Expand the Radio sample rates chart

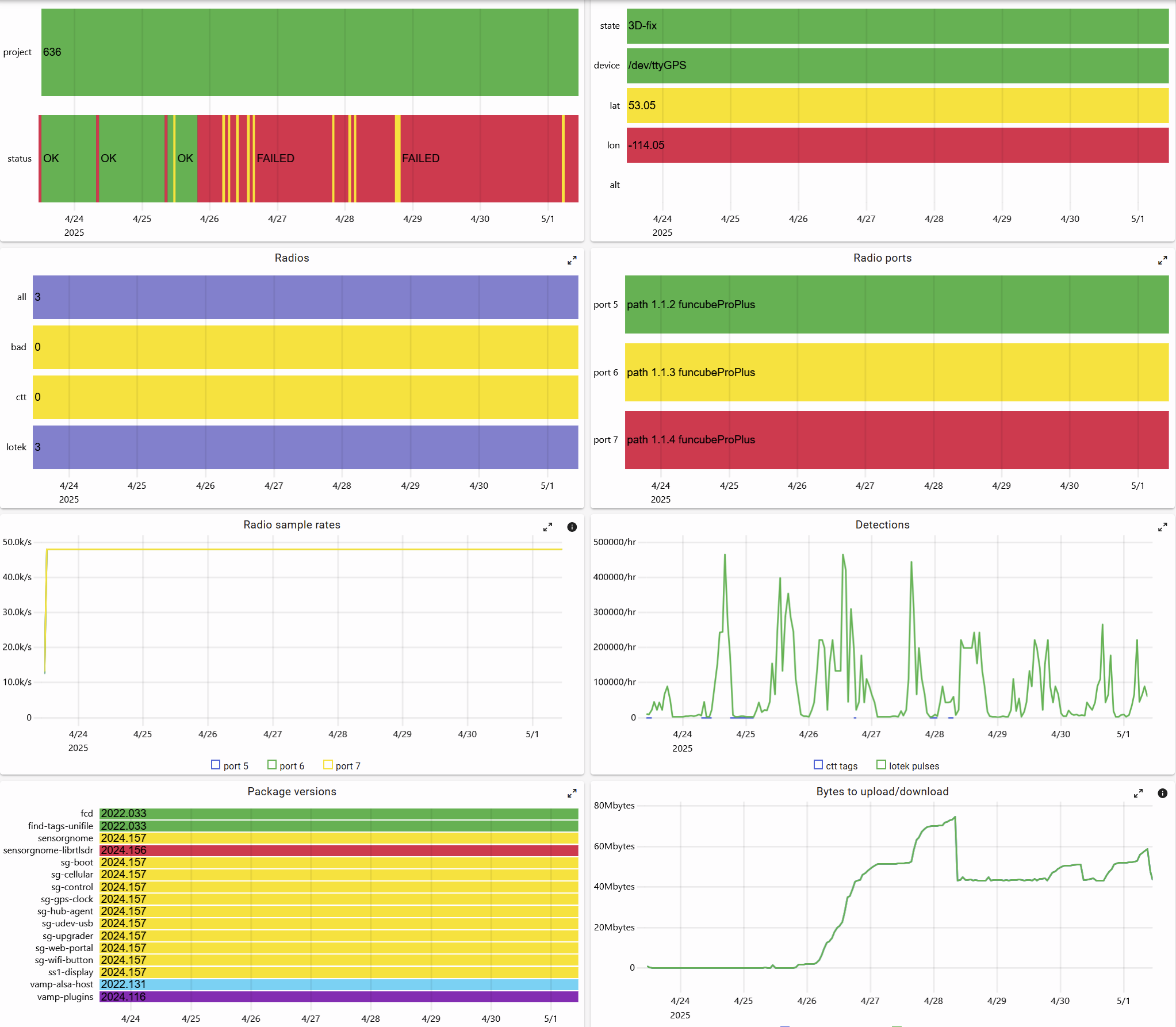click(x=547, y=527)
